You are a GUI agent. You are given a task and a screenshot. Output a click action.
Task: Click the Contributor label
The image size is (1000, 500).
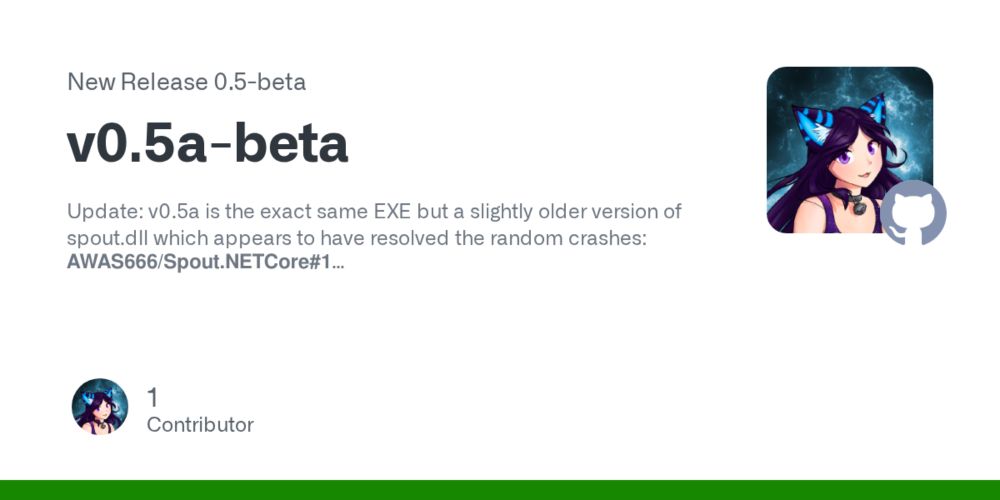click(200, 425)
